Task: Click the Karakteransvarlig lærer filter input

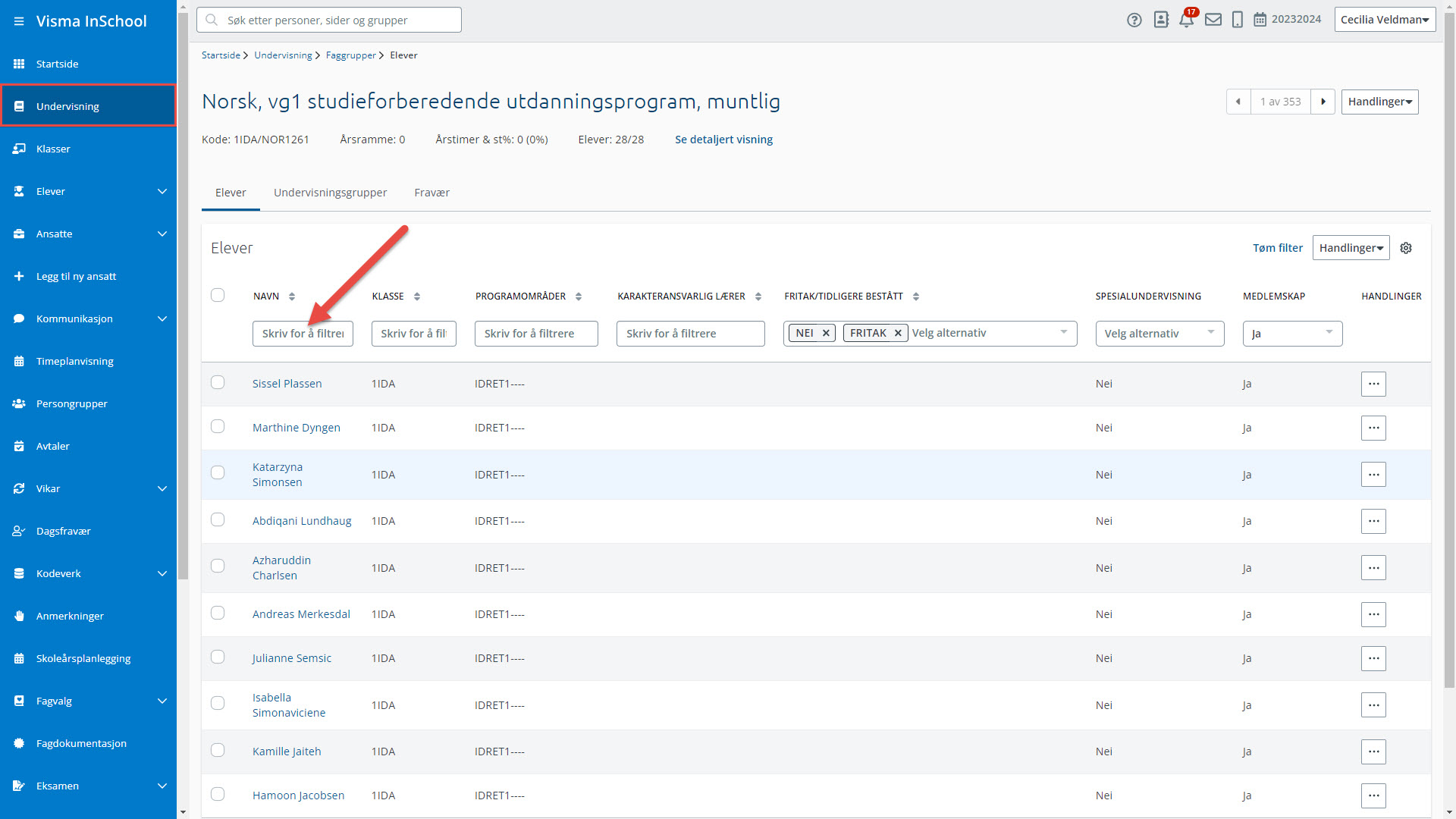Action: [x=690, y=334]
